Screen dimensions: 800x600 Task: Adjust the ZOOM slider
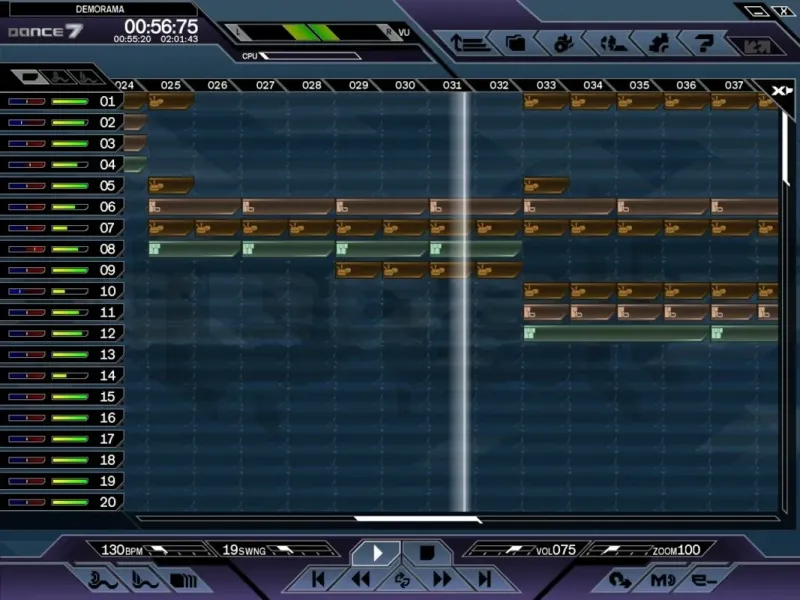[x=620, y=551]
